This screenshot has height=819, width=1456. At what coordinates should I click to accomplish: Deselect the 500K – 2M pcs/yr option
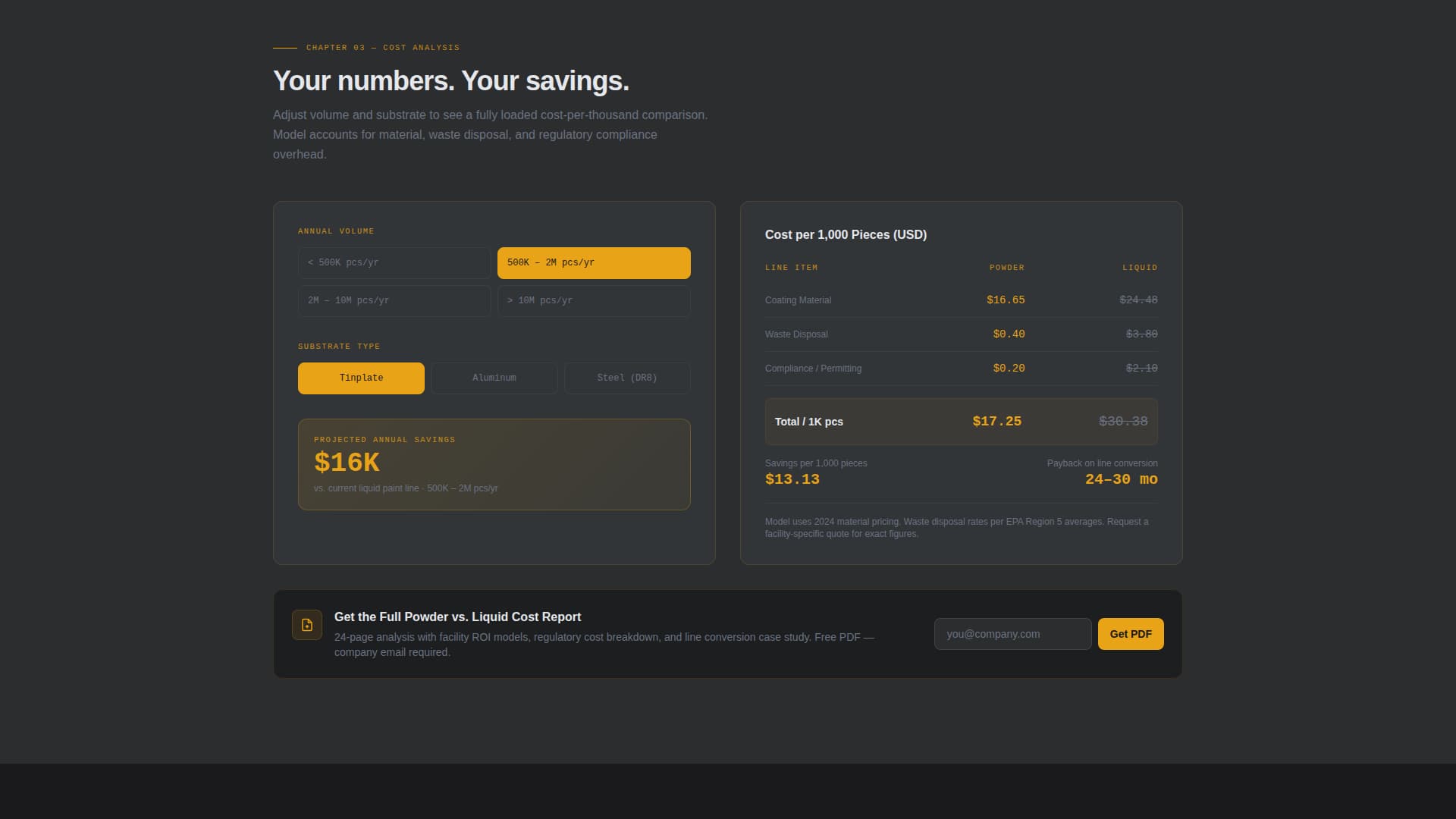[594, 262]
